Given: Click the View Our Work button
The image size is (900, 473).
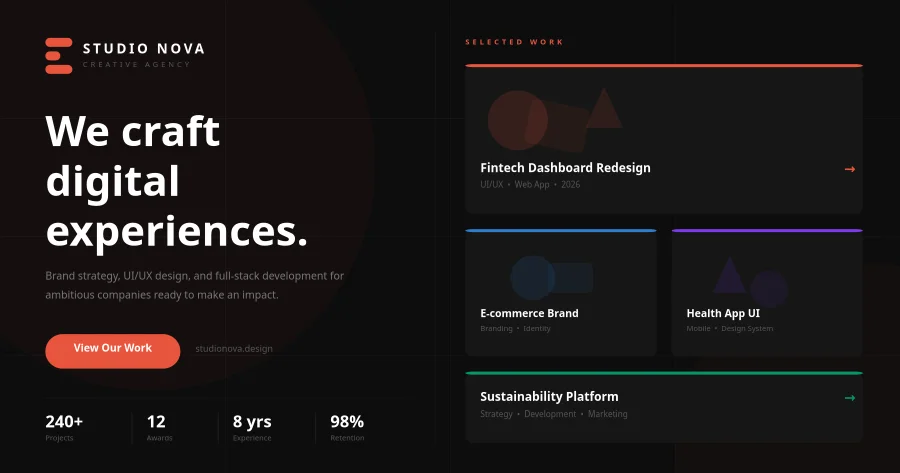Looking at the screenshot, I should click(x=112, y=351).
